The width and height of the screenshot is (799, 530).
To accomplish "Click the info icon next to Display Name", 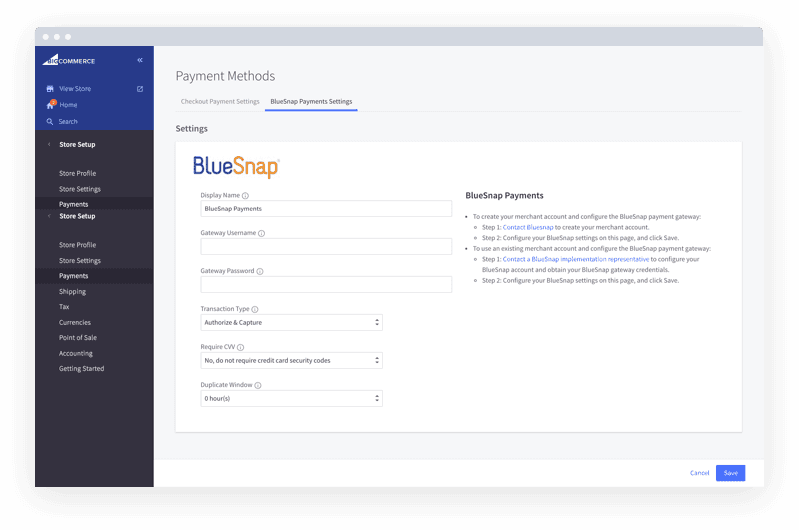I will click(245, 196).
